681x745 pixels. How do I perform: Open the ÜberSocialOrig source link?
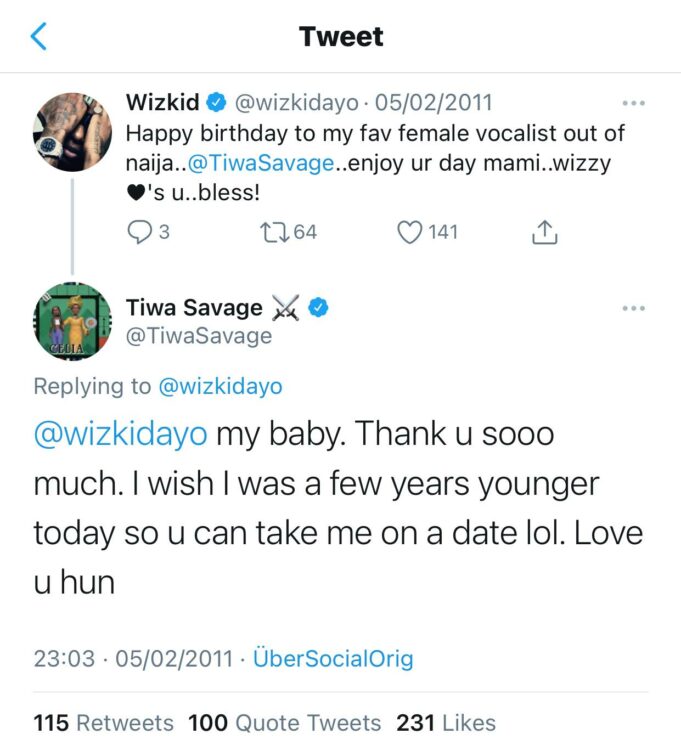pos(335,659)
